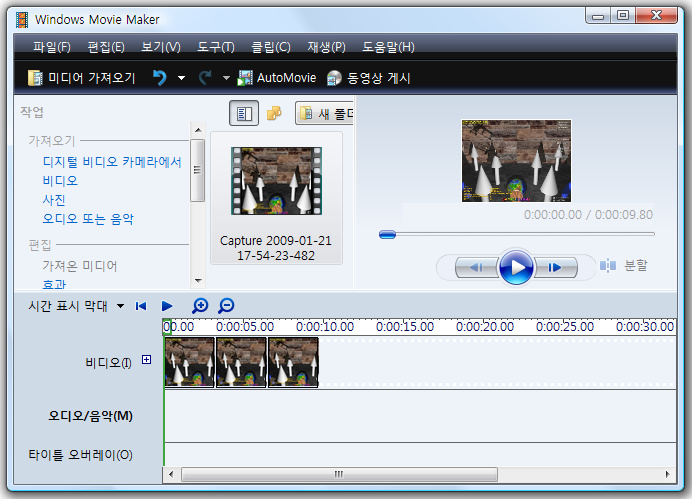Zoom in on the timeline
Screen dimensions: 692x499
(200, 306)
